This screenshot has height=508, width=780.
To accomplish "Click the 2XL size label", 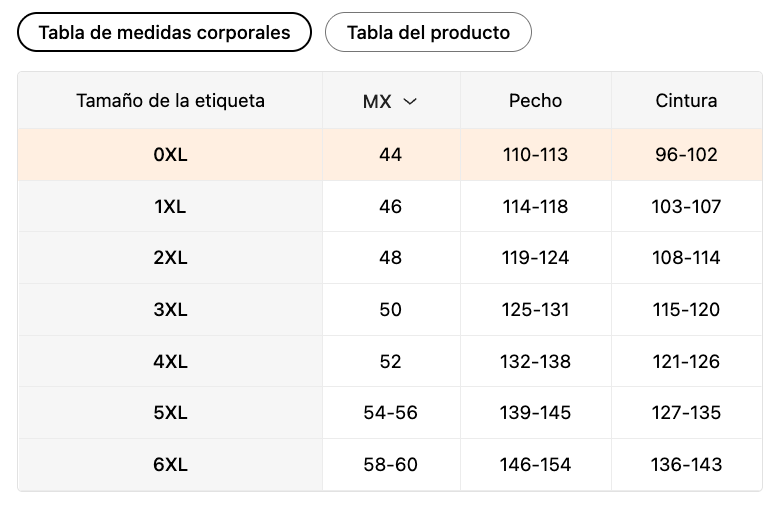I will point(170,258).
